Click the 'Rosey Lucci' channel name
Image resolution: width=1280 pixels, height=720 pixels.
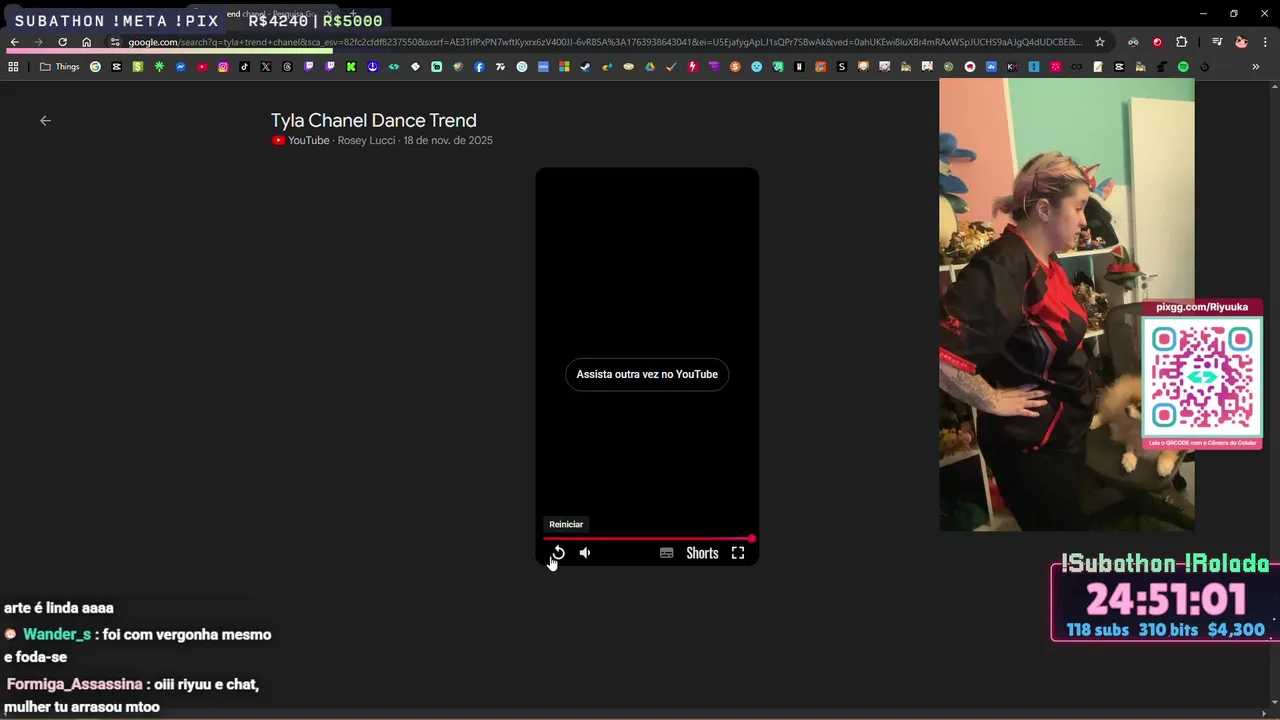[x=366, y=141]
